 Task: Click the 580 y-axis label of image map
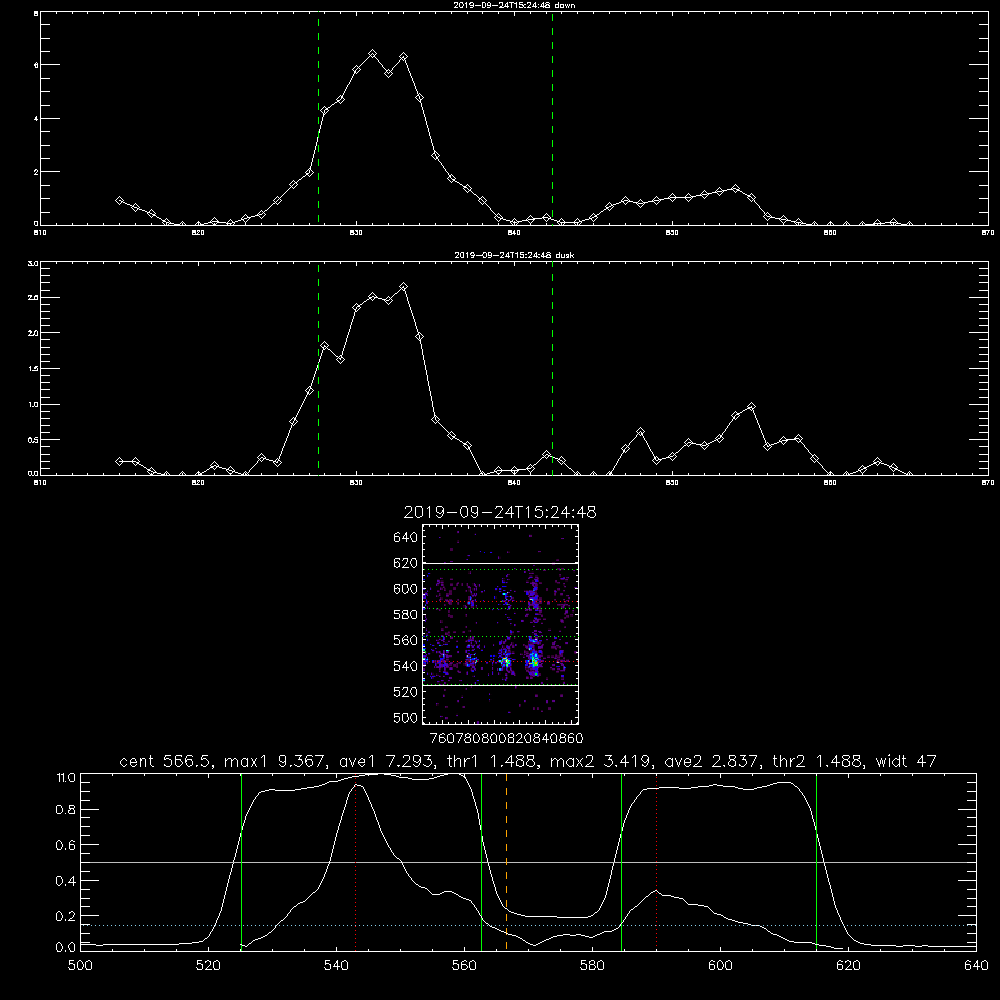coord(405,615)
